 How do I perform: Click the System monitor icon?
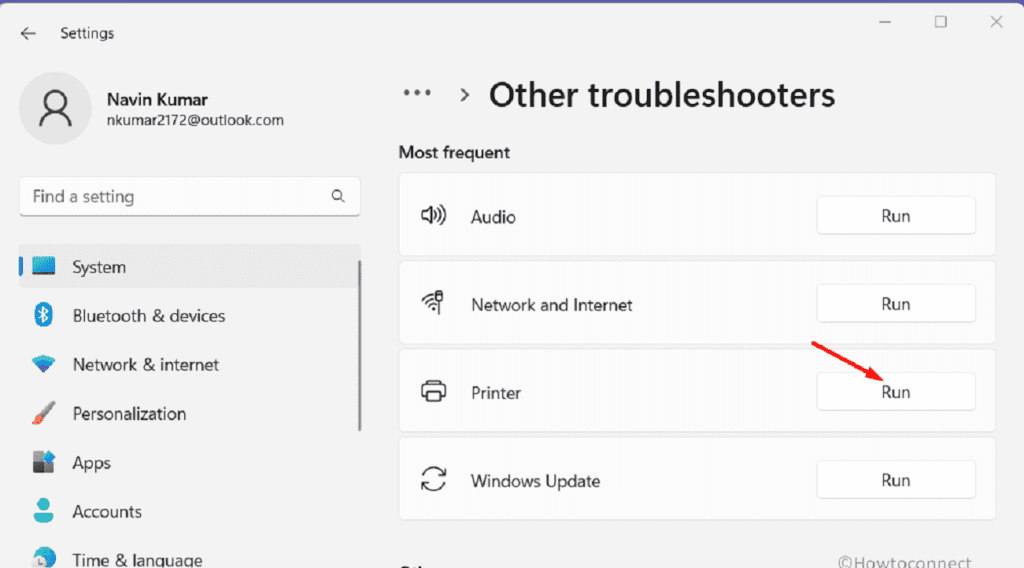coord(44,266)
